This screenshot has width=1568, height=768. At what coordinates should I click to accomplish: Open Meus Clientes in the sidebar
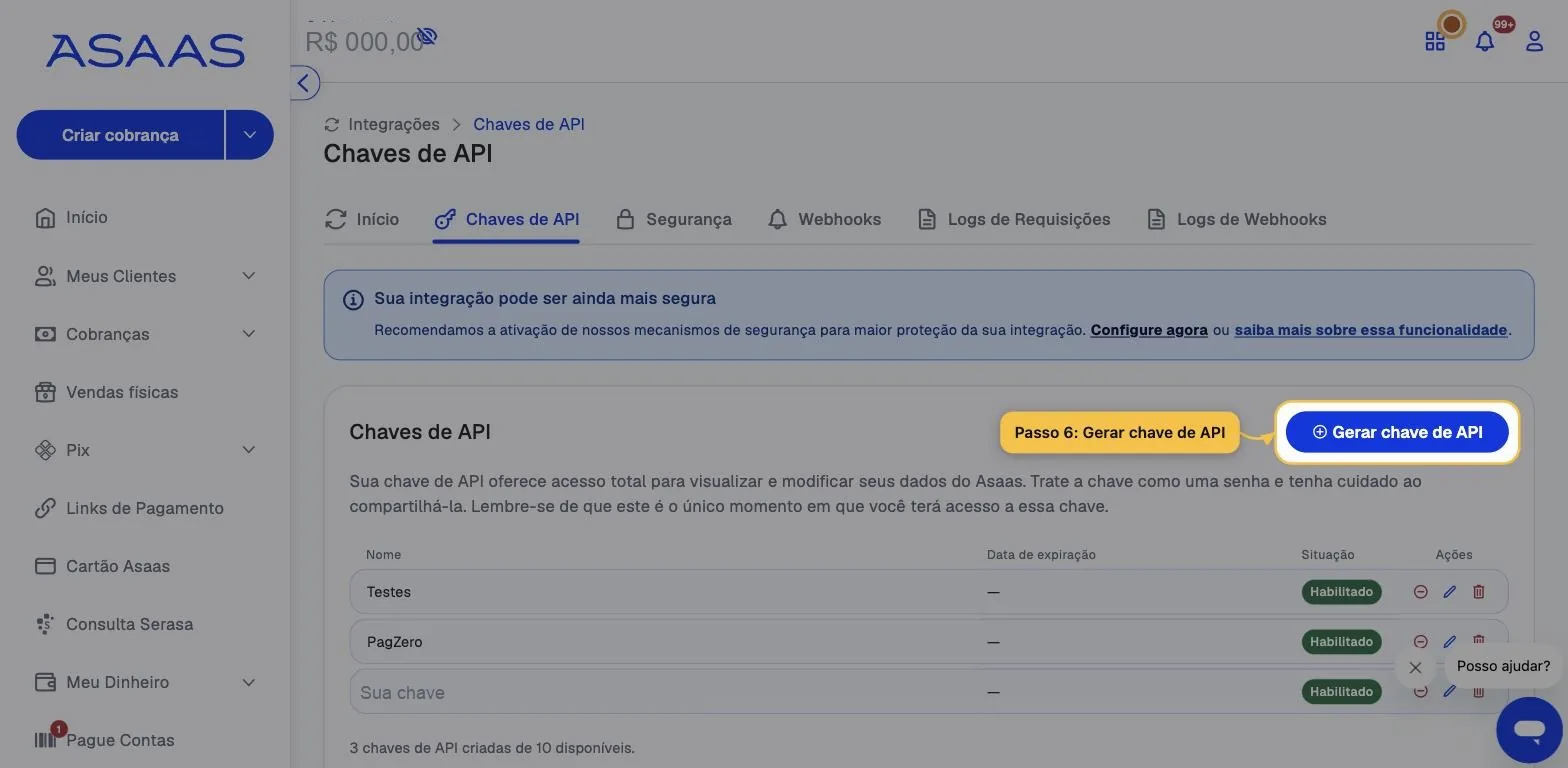pos(121,276)
